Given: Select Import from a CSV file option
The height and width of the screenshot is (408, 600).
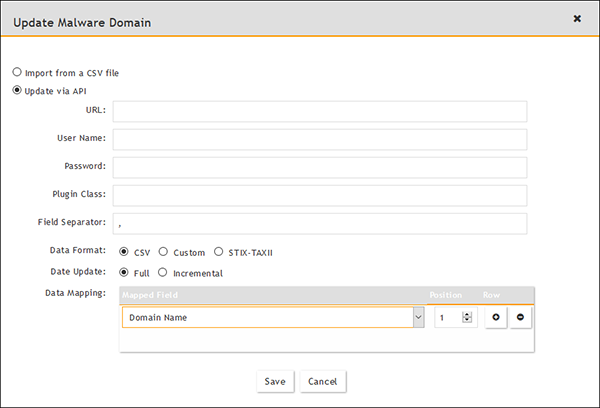Looking at the screenshot, I should (17, 72).
